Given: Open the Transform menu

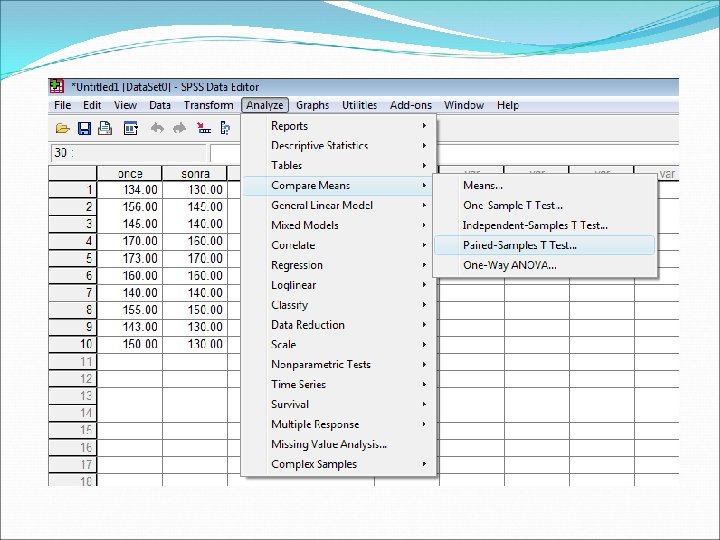Looking at the screenshot, I should tap(208, 105).
